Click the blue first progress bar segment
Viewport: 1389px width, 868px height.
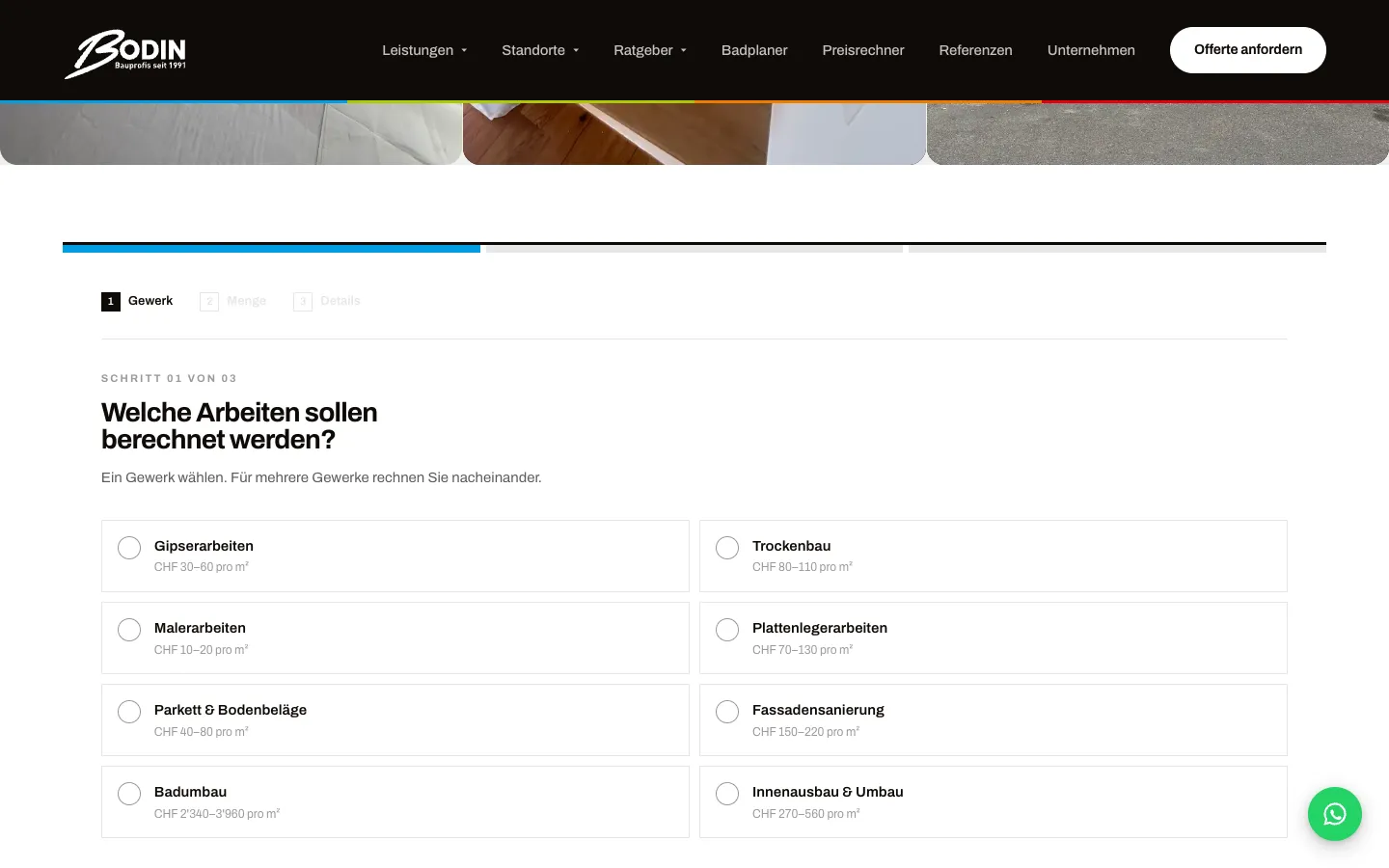[271, 248]
